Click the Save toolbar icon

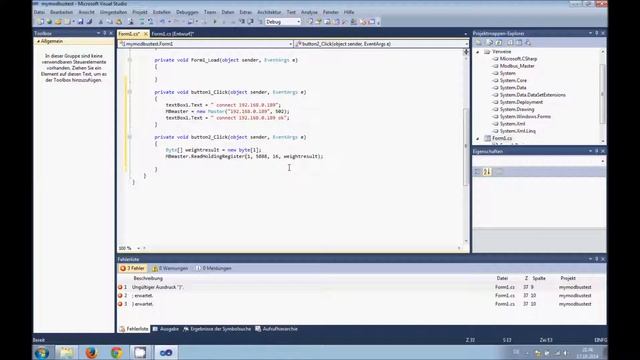[x=80, y=22]
